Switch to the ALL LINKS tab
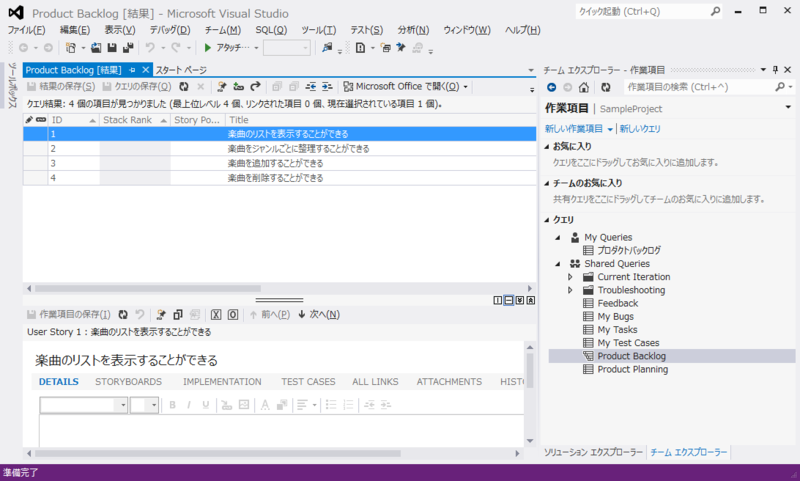Viewport: 800px width, 481px height. (375, 382)
